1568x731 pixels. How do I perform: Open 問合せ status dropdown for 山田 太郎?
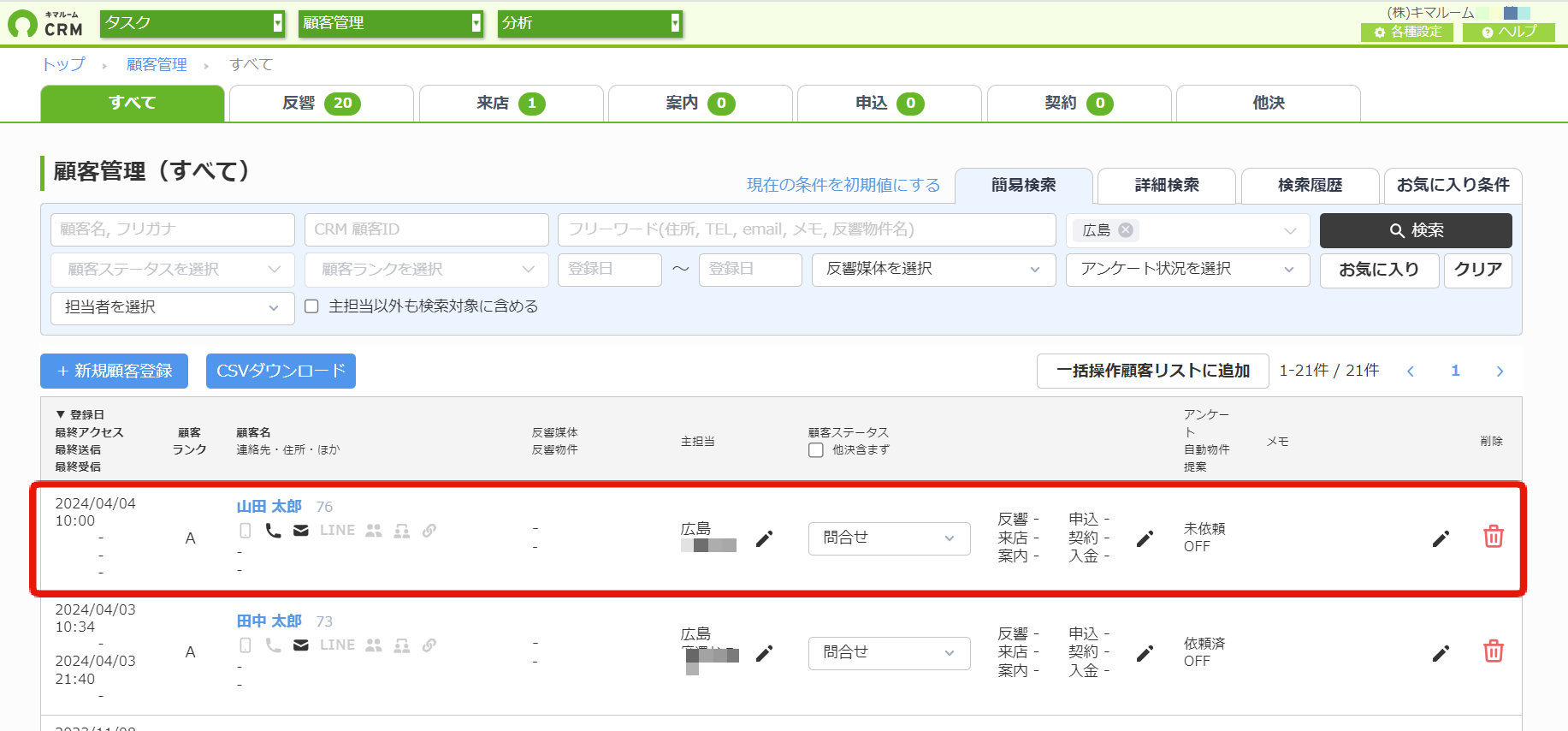[889, 538]
